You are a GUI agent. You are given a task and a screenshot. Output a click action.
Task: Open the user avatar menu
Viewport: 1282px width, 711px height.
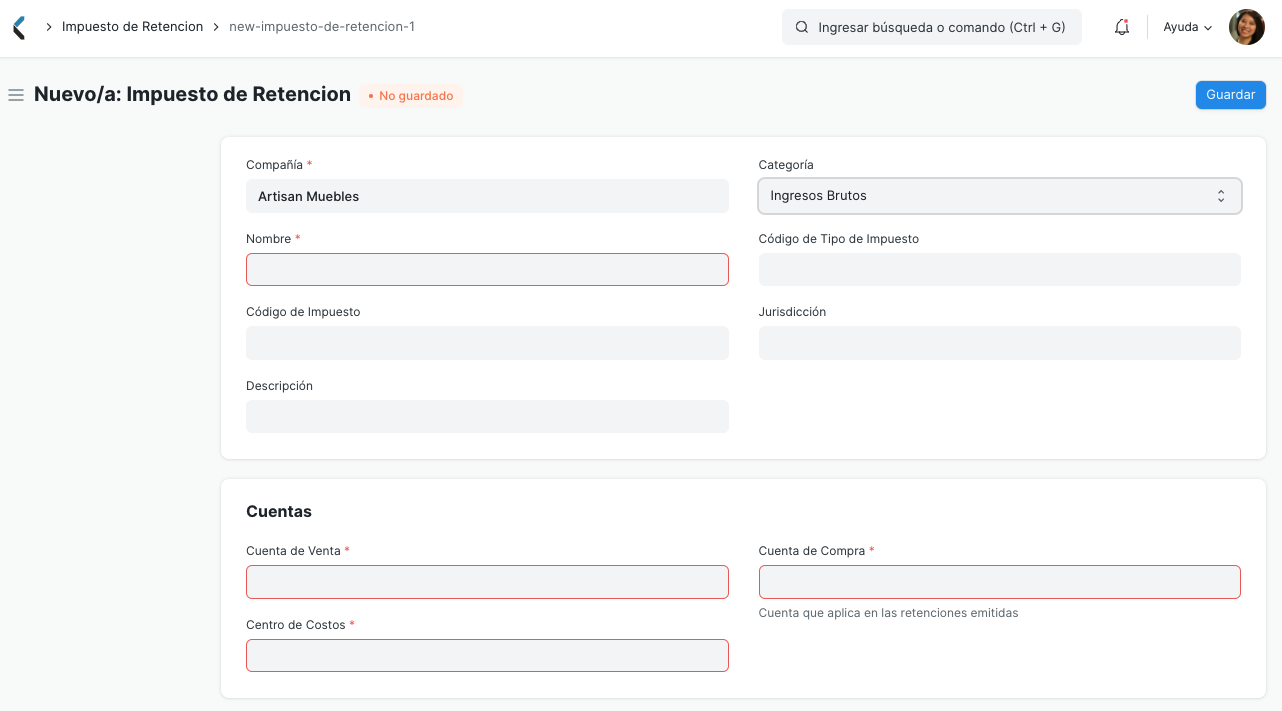[x=1247, y=27]
